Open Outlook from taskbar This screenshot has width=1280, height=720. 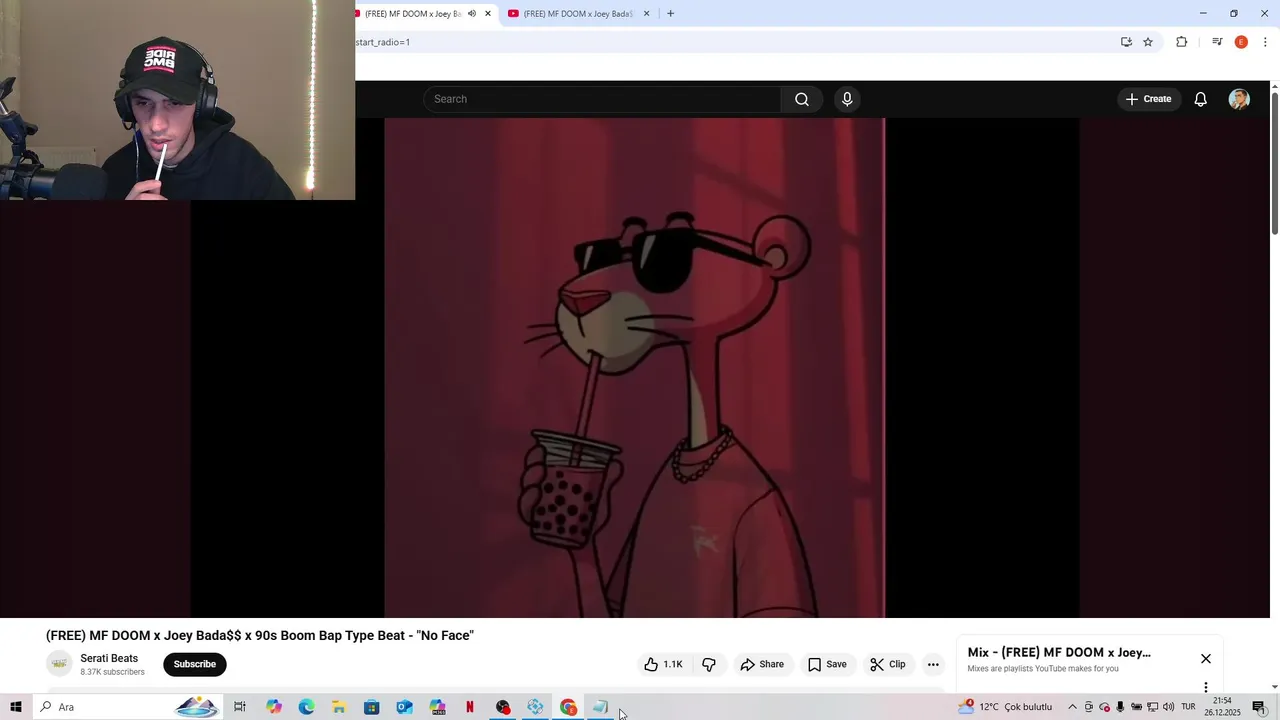coord(404,707)
